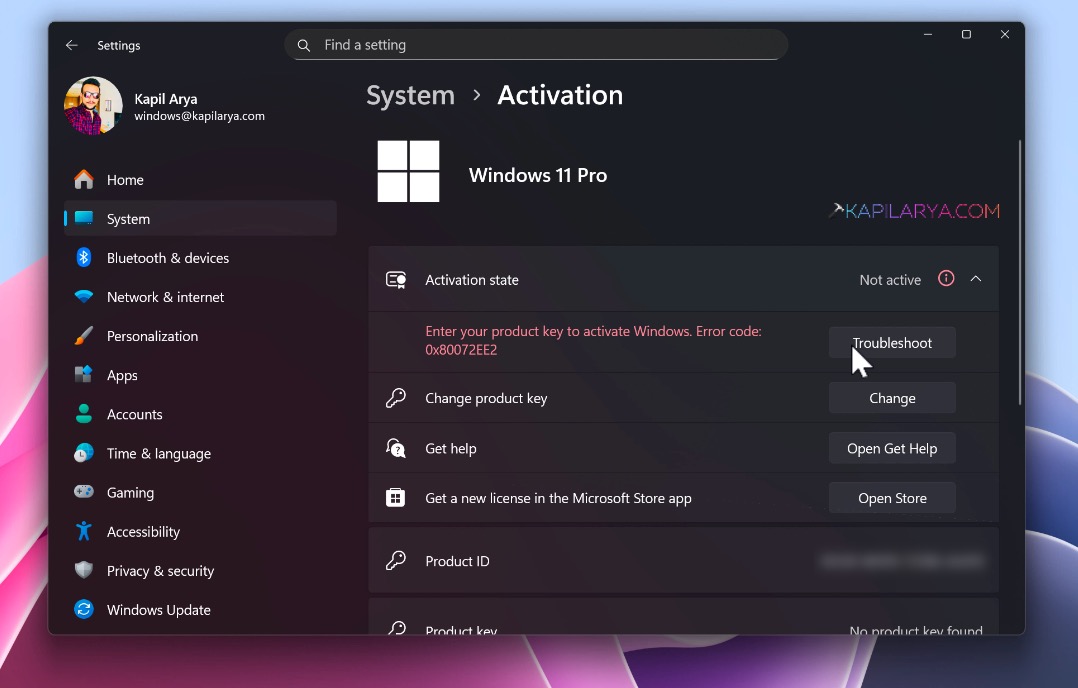Image resolution: width=1078 pixels, height=688 pixels.
Task: Go back to System via breadcrumb
Action: tap(410, 95)
